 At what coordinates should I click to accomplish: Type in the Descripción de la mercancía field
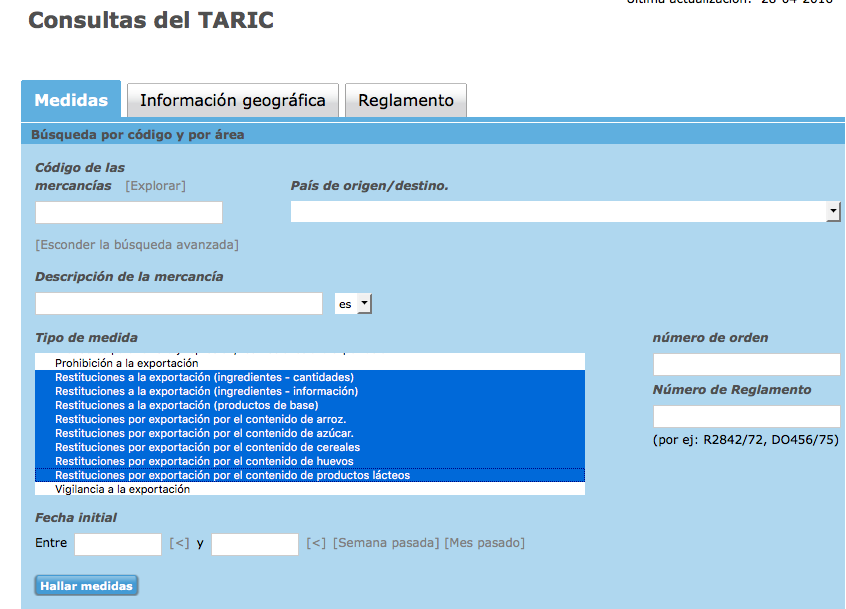(179, 304)
